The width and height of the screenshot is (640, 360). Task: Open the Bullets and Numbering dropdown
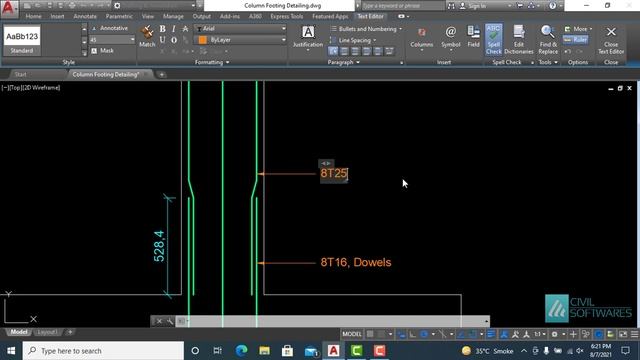(x=367, y=29)
